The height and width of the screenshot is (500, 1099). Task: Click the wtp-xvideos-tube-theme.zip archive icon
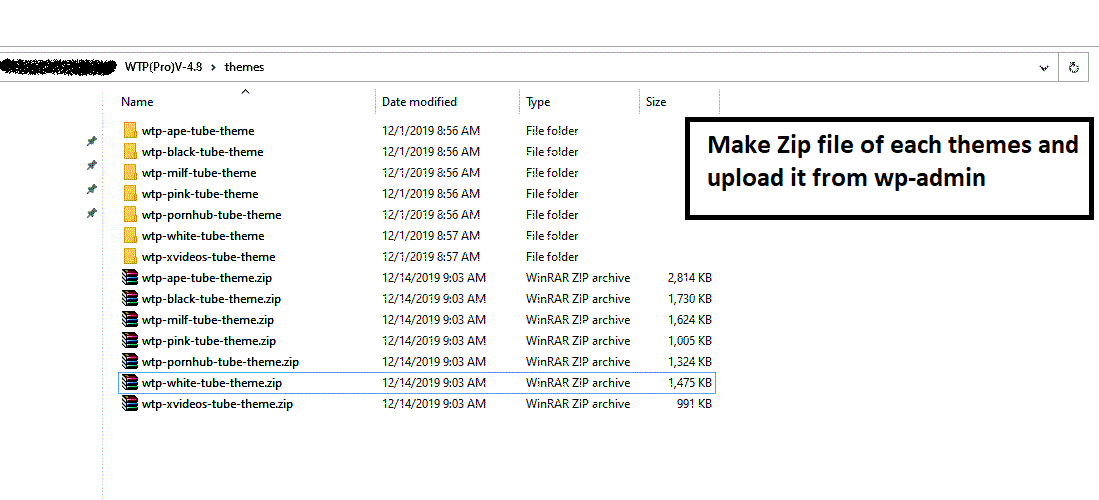click(130, 404)
